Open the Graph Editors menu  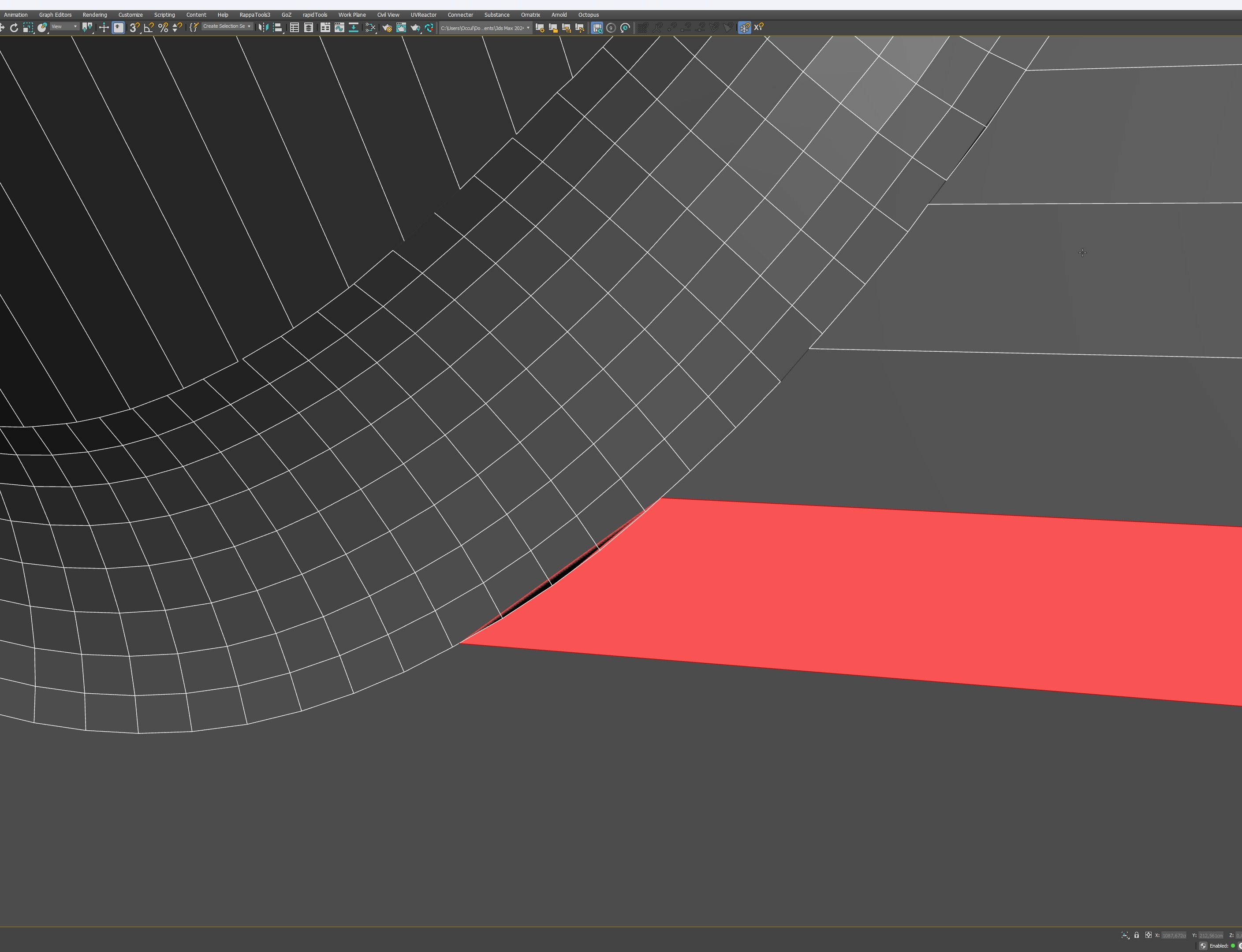(55, 15)
